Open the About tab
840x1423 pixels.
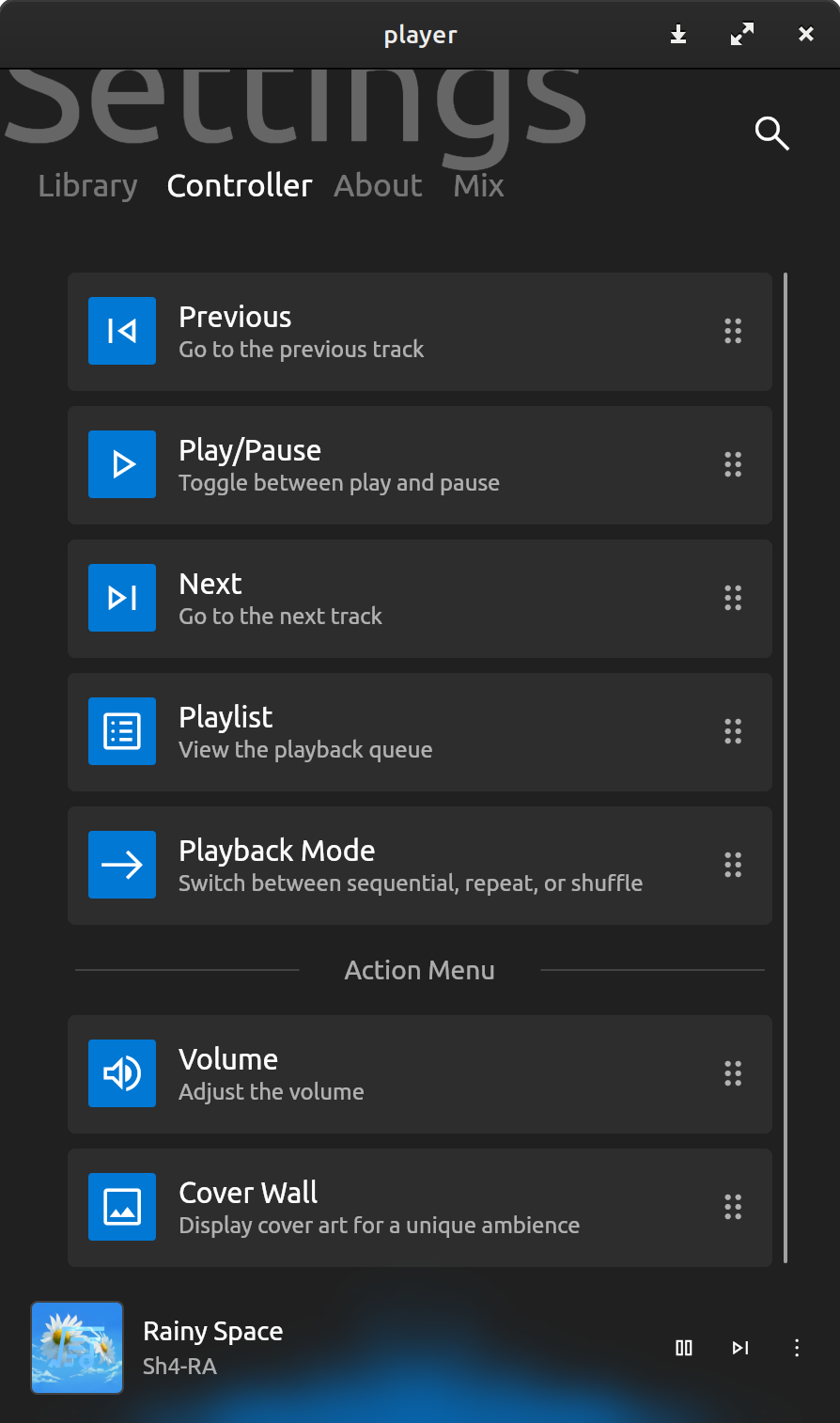pos(379,186)
